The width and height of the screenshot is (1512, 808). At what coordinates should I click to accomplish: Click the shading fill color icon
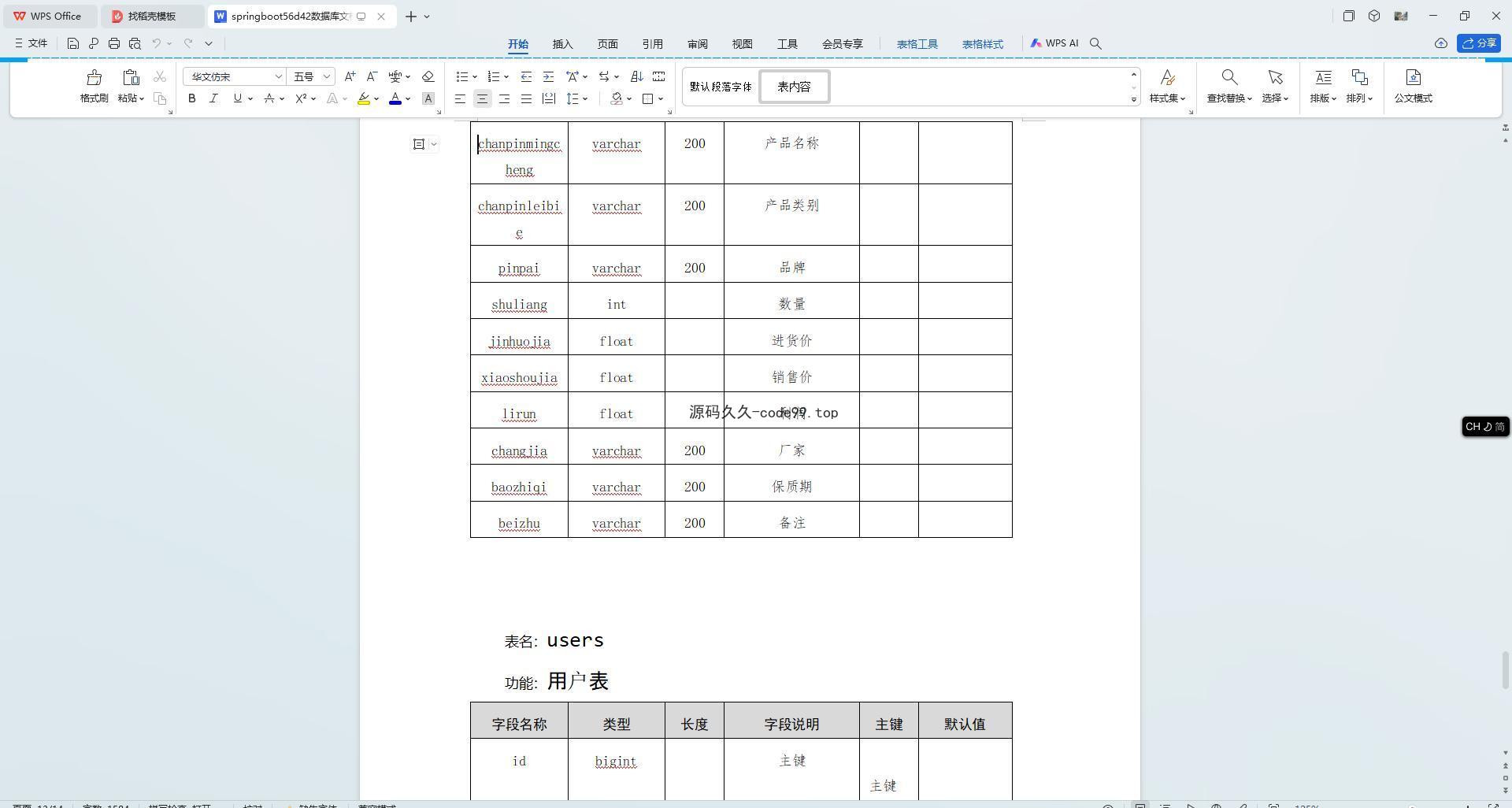pos(617,98)
